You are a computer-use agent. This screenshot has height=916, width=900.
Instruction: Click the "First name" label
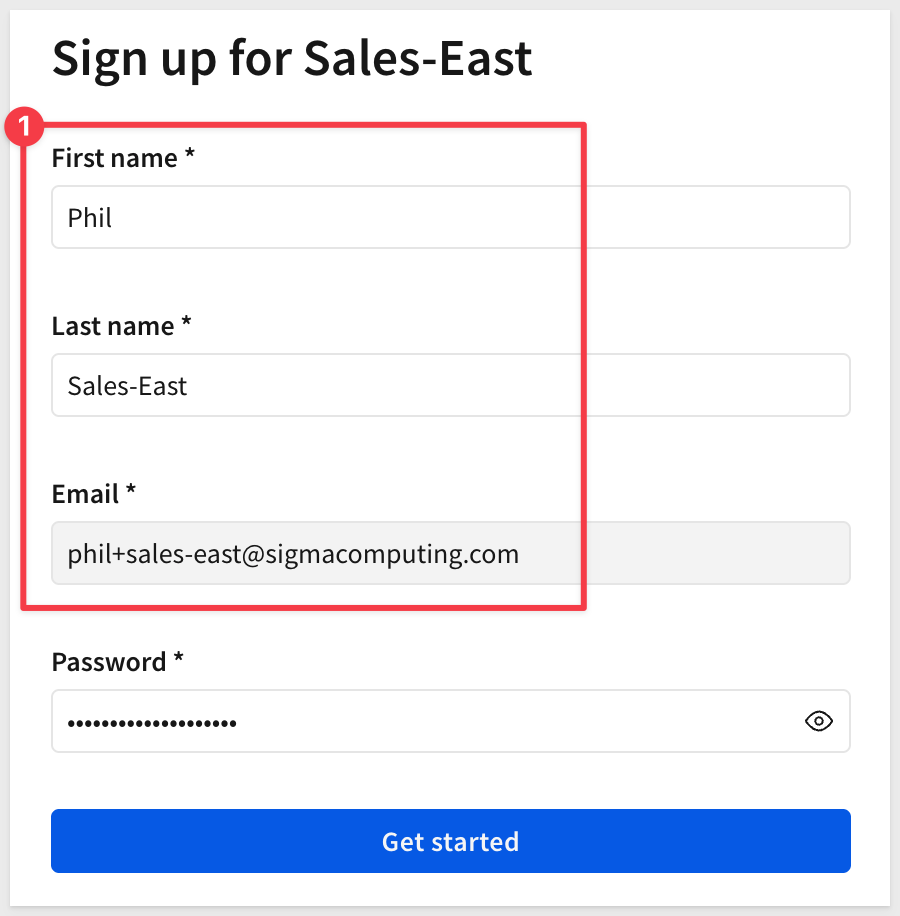[x=114, y=158]
